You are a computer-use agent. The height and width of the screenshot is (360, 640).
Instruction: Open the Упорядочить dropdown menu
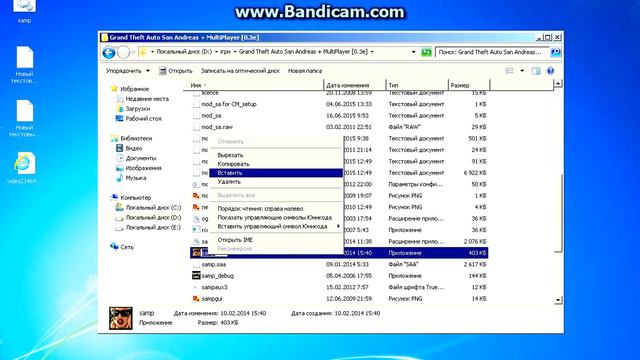(128, 71)
